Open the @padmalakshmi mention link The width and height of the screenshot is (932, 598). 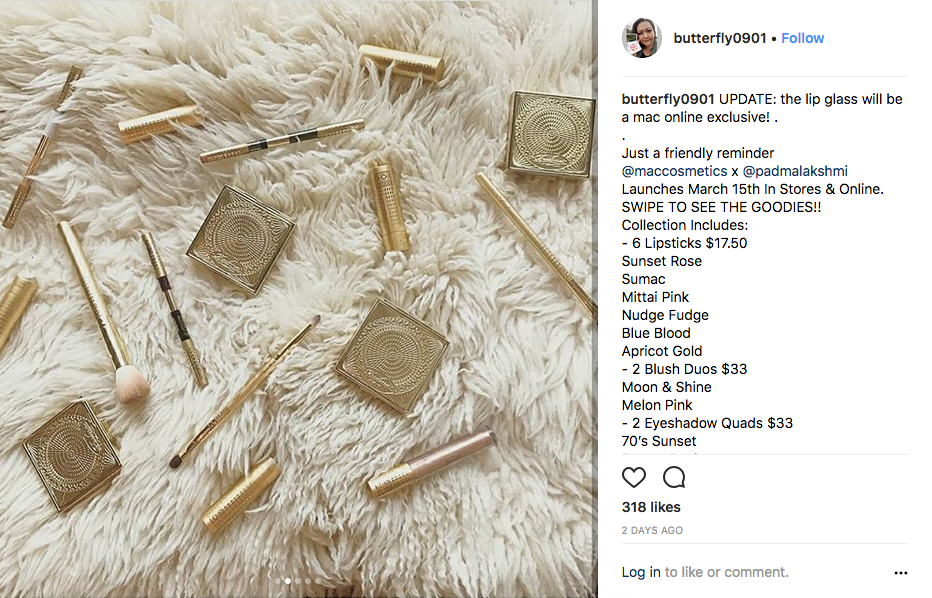(795, 171)
